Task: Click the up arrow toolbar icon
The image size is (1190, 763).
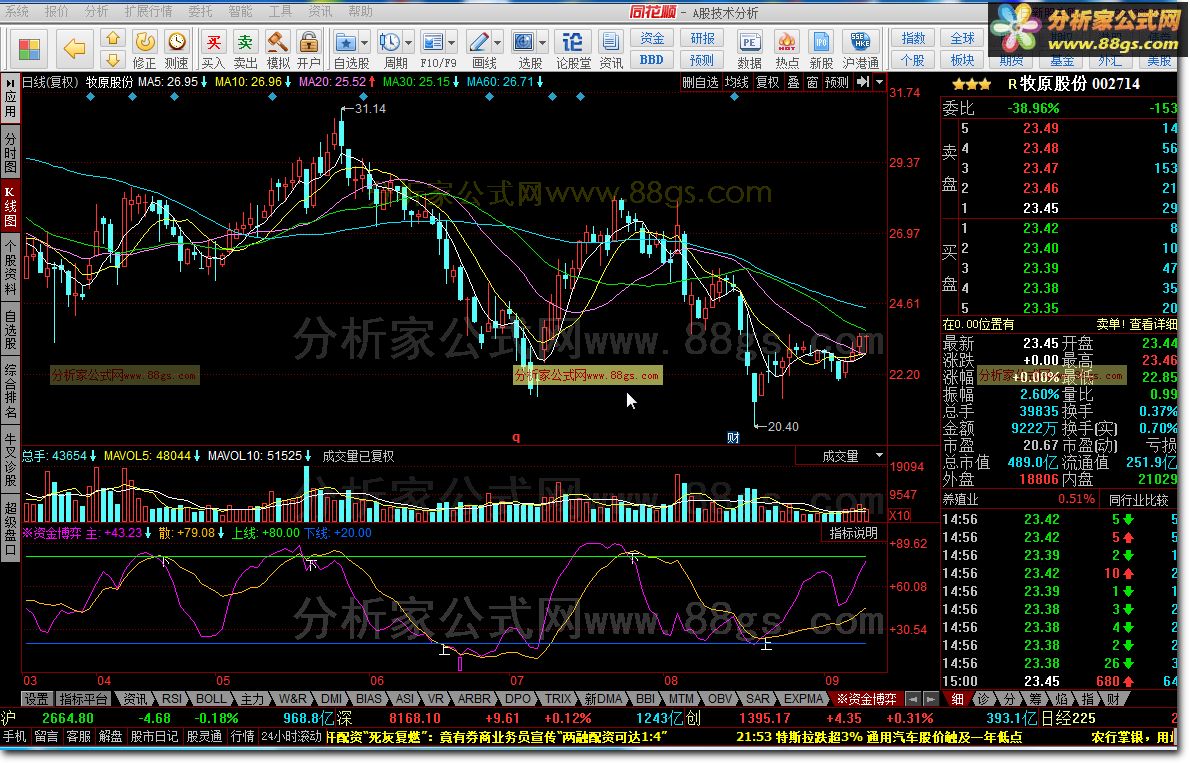Action: tap(112, 38)
